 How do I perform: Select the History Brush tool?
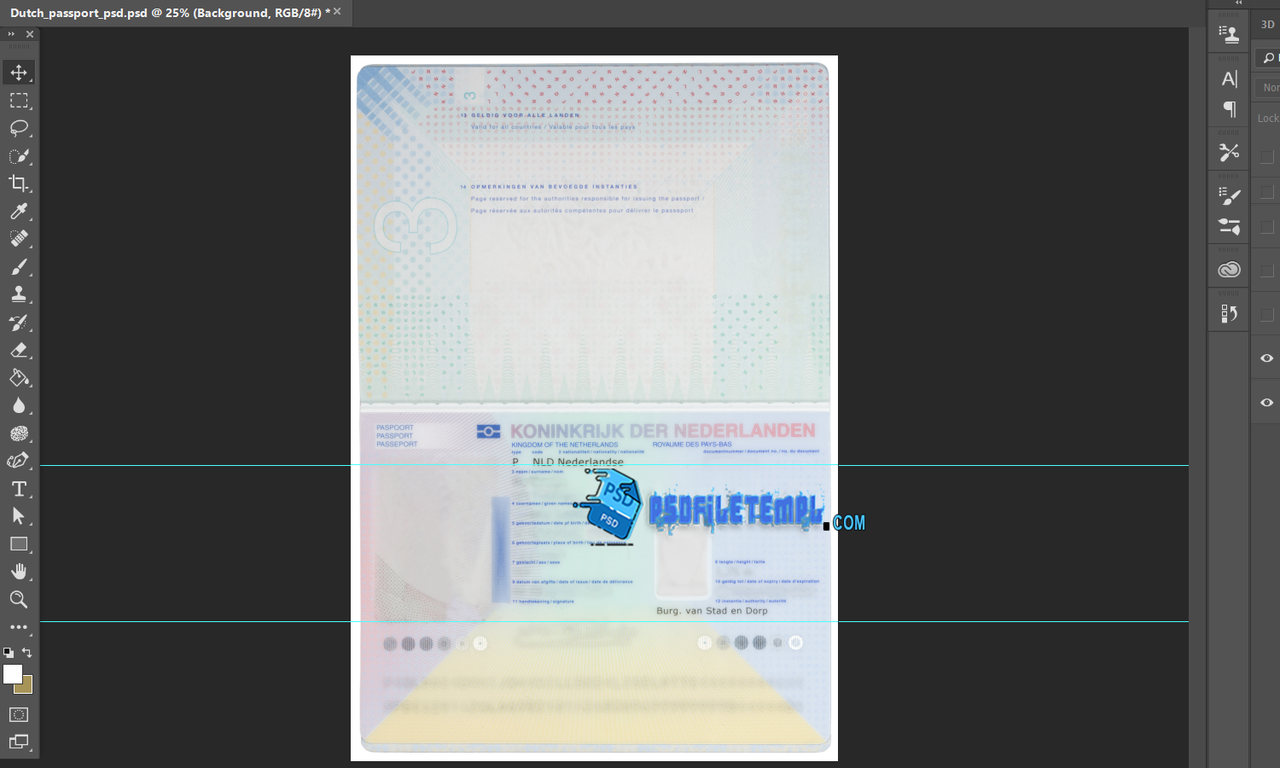point(19,323)
